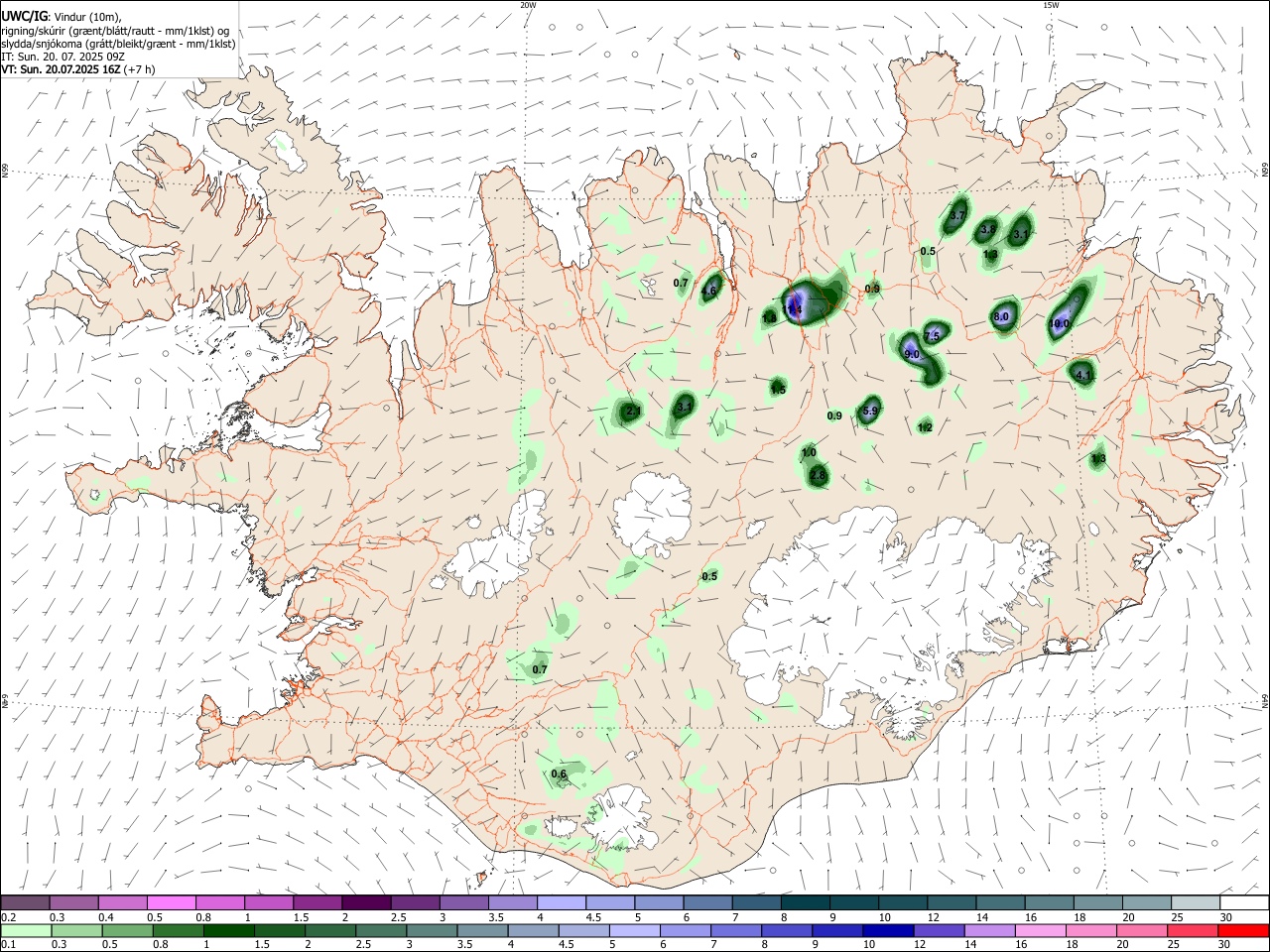Click the '15W' longitude label
The image size is (1270, 952).
[1051, 5]
